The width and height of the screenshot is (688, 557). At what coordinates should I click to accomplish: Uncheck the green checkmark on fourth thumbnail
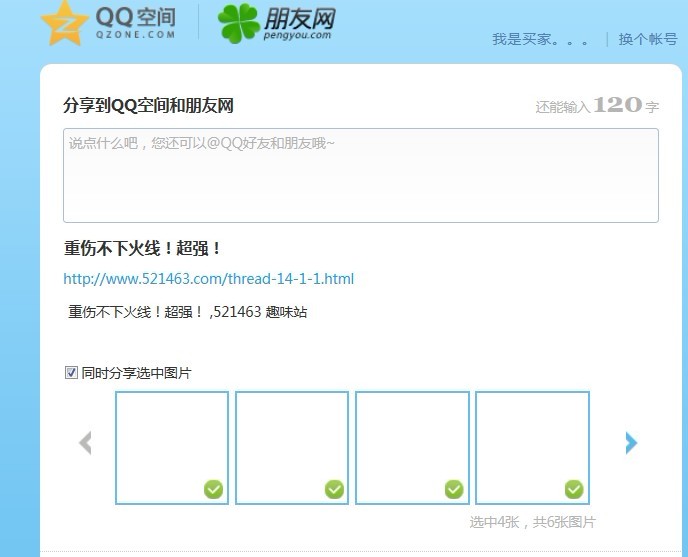(x=574, y=489)
